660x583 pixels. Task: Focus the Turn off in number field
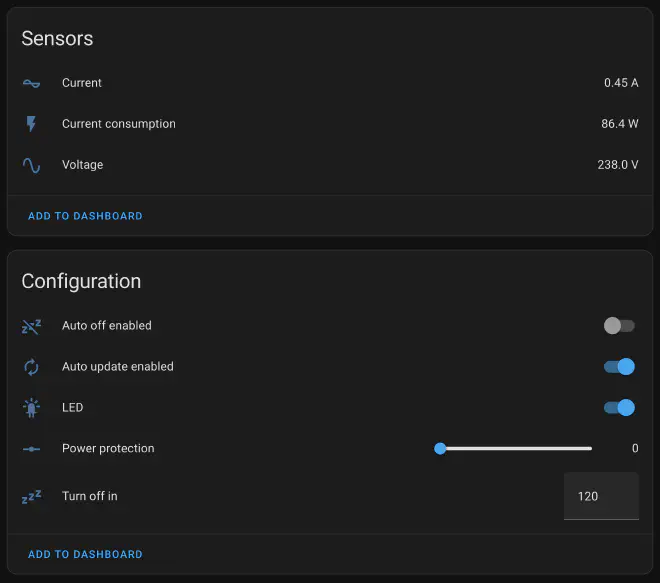point(600,496)
